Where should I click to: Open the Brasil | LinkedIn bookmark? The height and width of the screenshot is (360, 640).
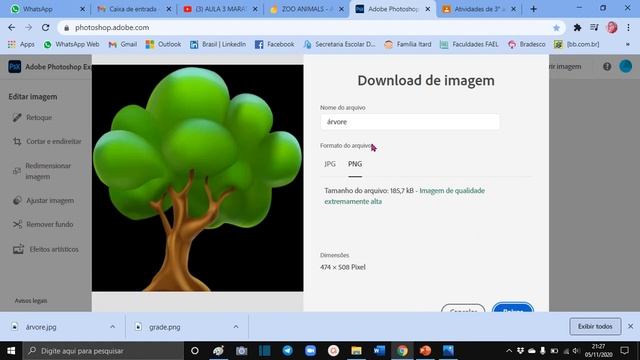pos(218,44)
